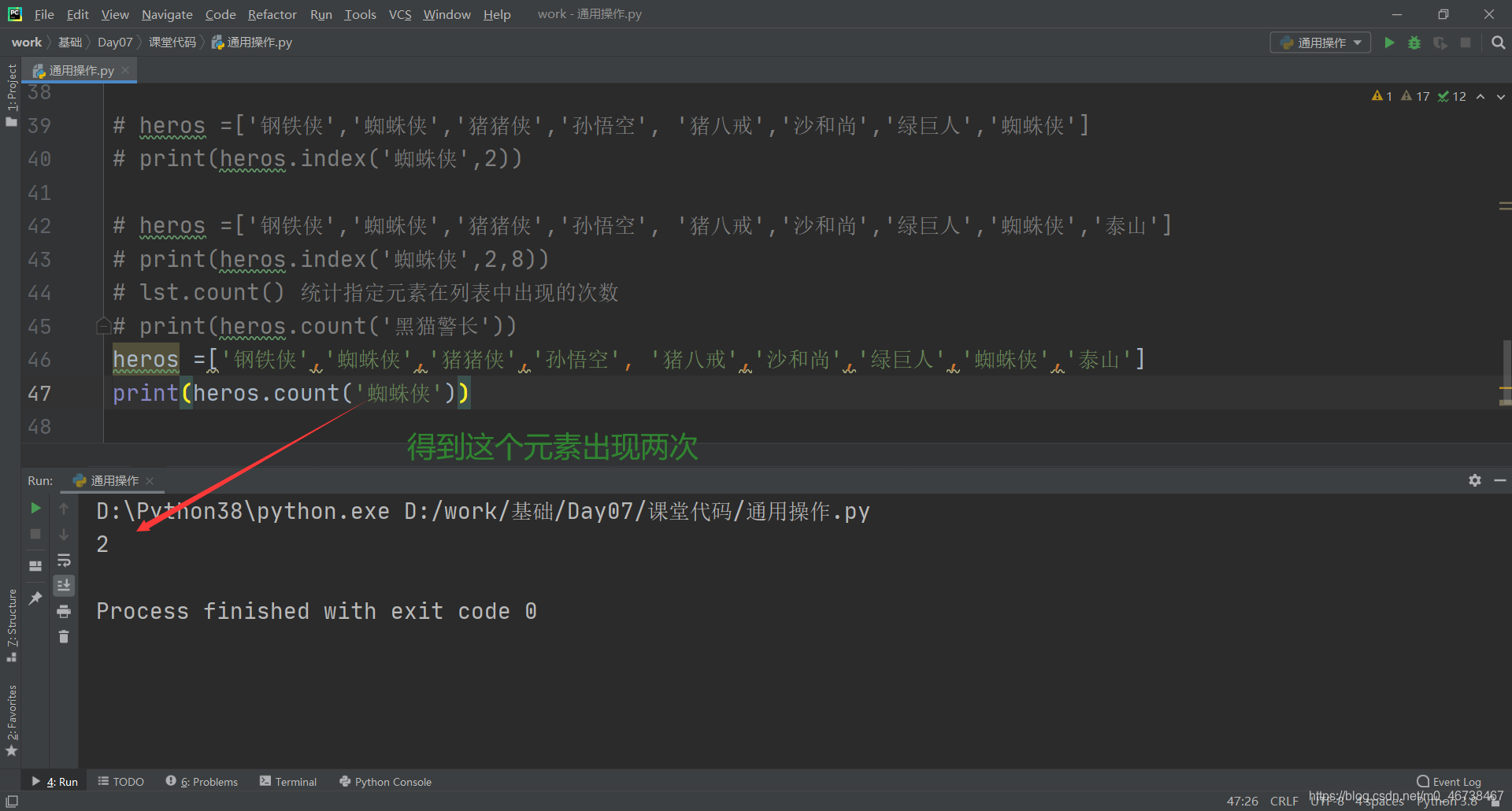Hide the Run tool window
The image size is (1512, 811).
[1500, 480]
